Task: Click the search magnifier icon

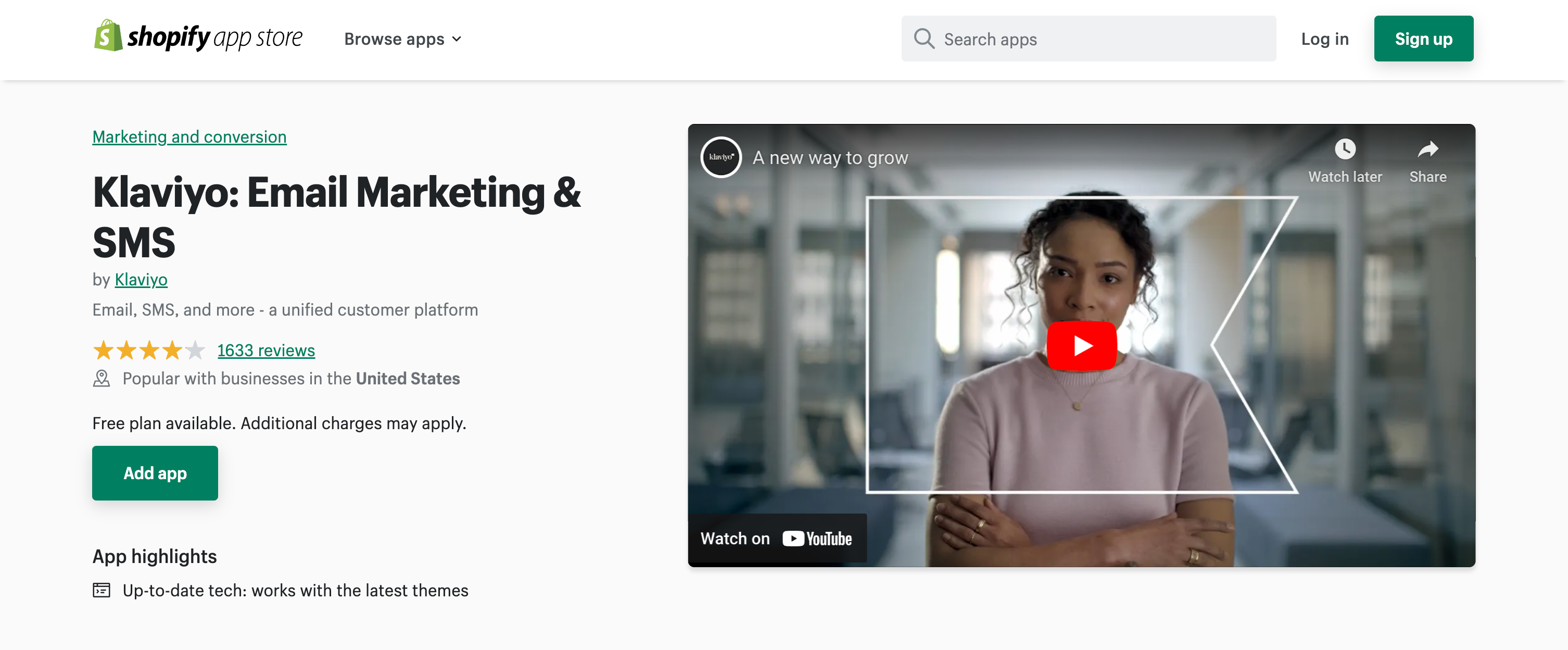Action: click(924, 39)
